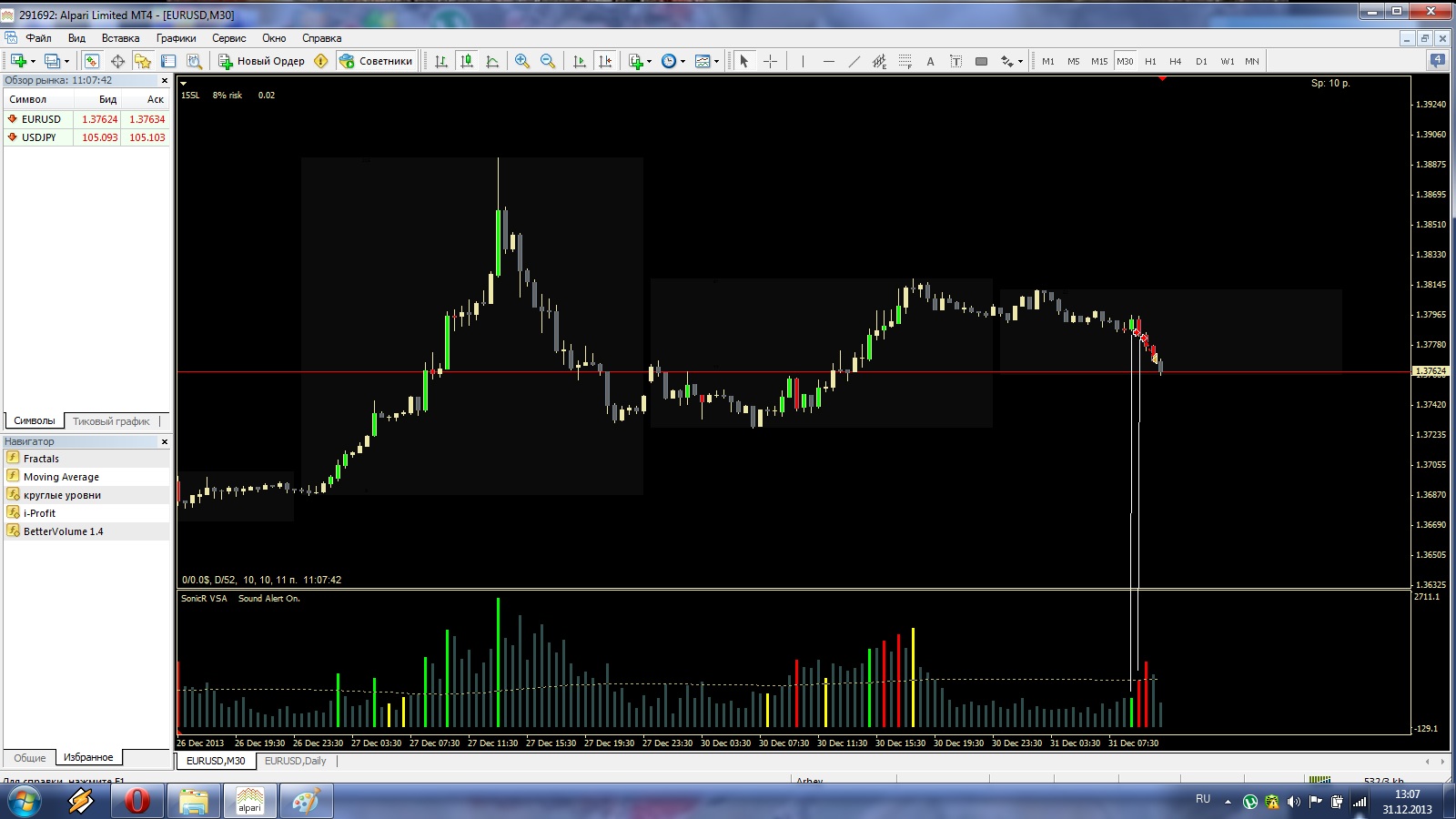Viewport: 1456px width, 819px height.
Task: Expand hidden system tray icons arrow
Action: click(x=1228, y=802)
